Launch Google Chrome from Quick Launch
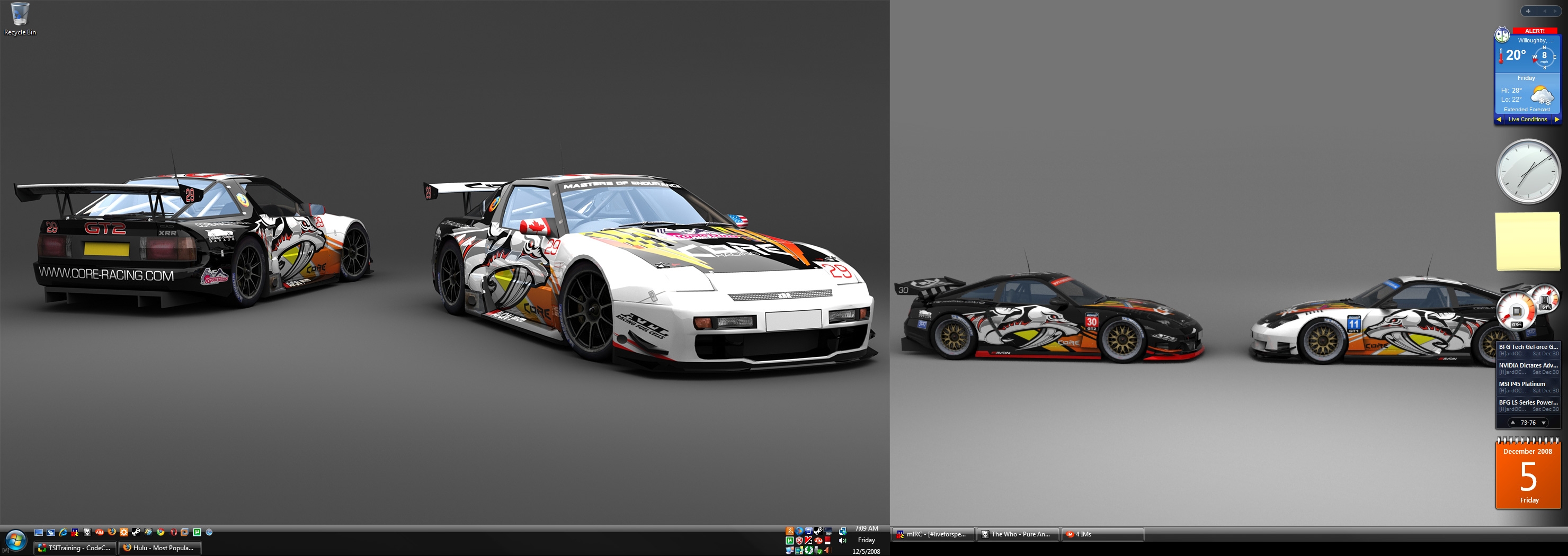The width and height of the screenshot is (1568, 556). (160, 532)
